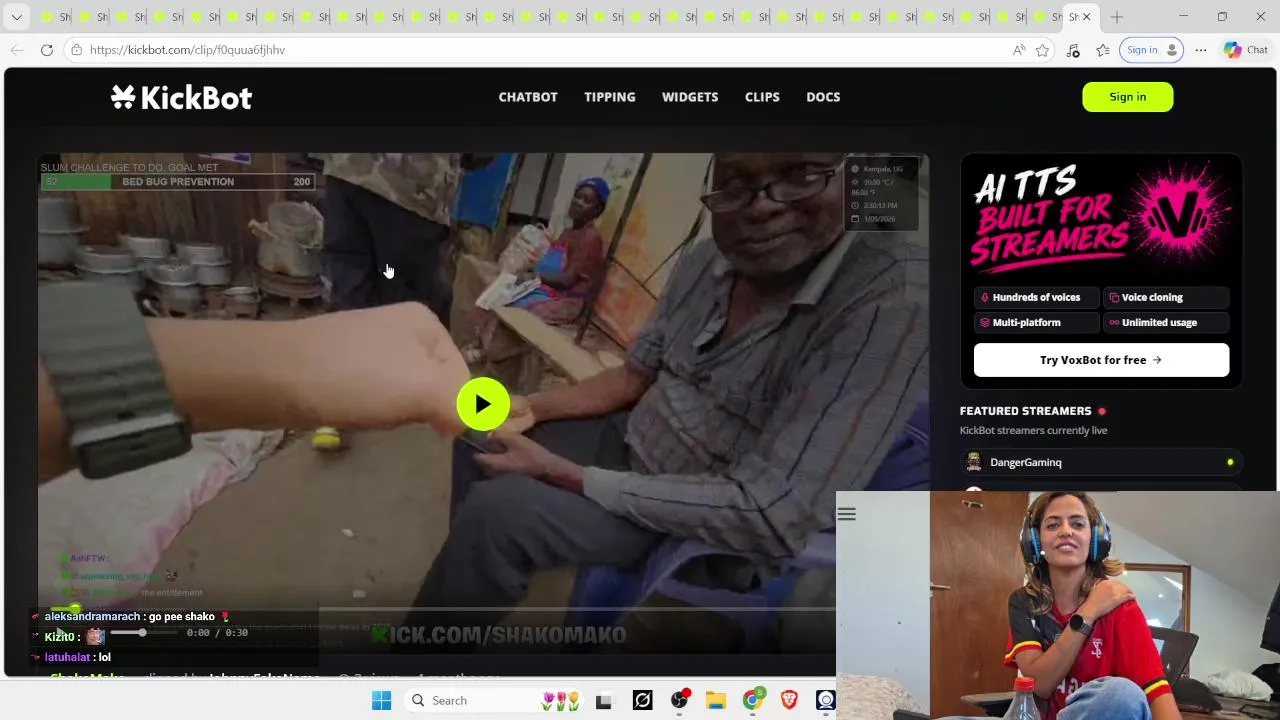Click the Kizit0 chat username
This screenshot has width=1280, height=720.
[60, 637]
